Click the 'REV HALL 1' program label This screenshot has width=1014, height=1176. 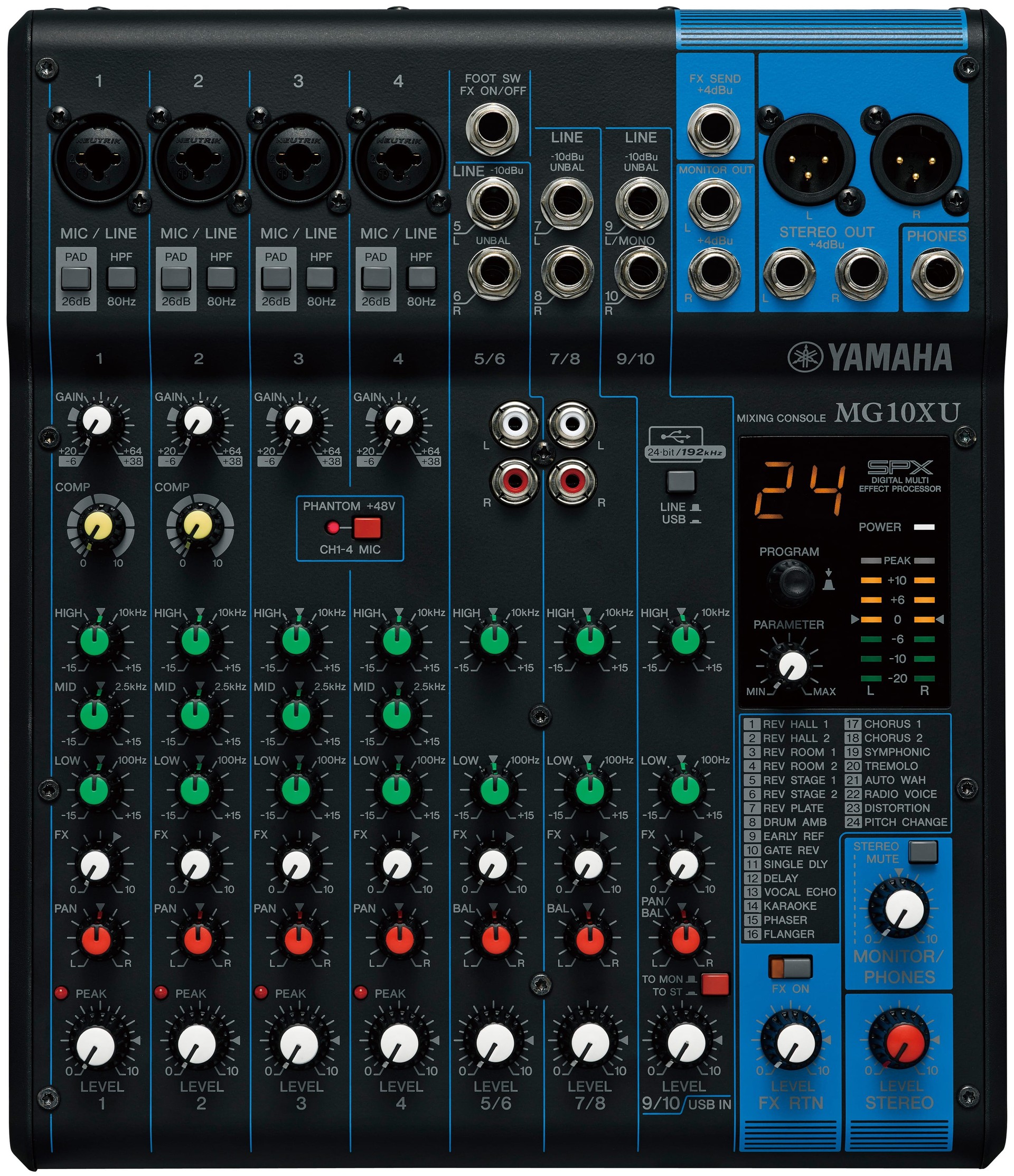[795, 724]
